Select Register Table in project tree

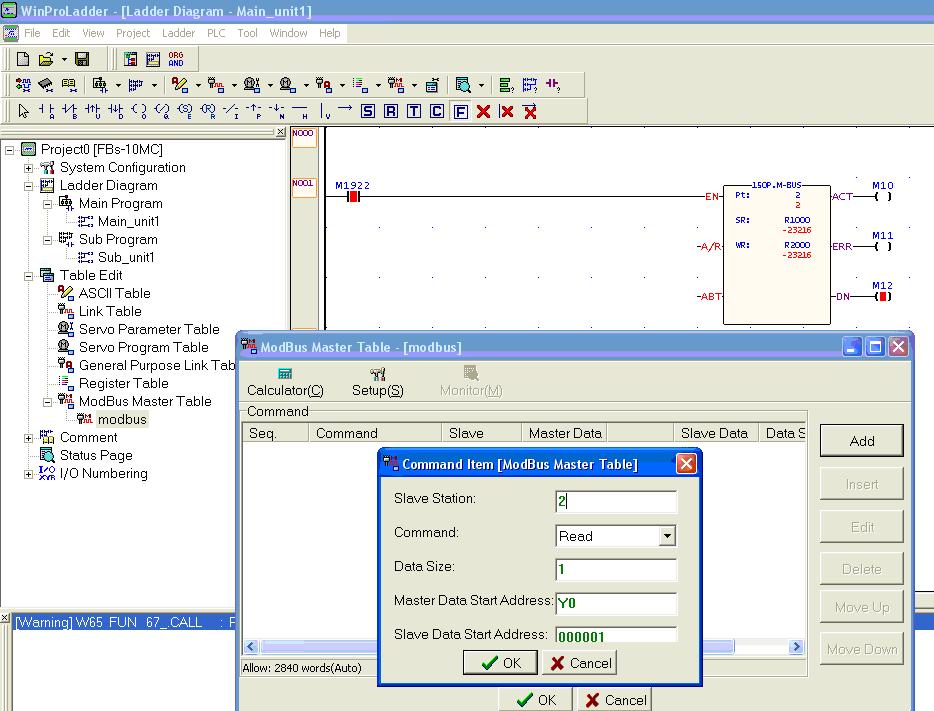click(x=123, y=383)
